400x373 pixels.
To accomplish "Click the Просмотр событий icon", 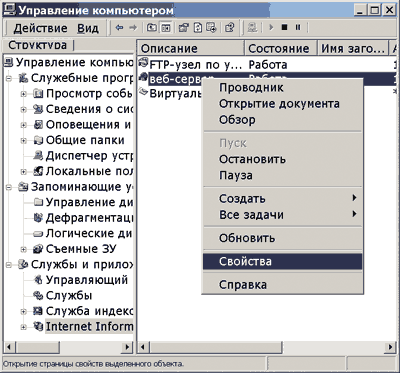I will pos(38,94).
